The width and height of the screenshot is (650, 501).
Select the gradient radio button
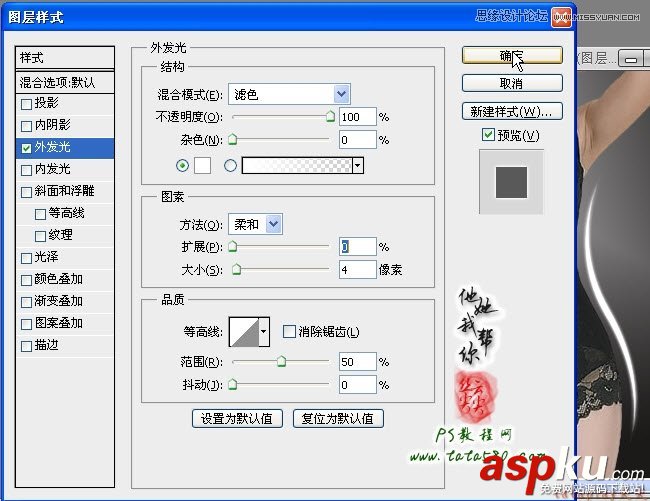(x=230, y=166)
